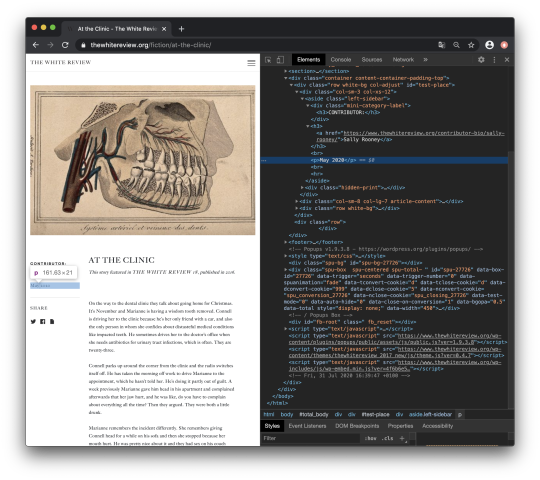Click the translate page icon
This screenshot has width=540, height=480.
point(442,45)
